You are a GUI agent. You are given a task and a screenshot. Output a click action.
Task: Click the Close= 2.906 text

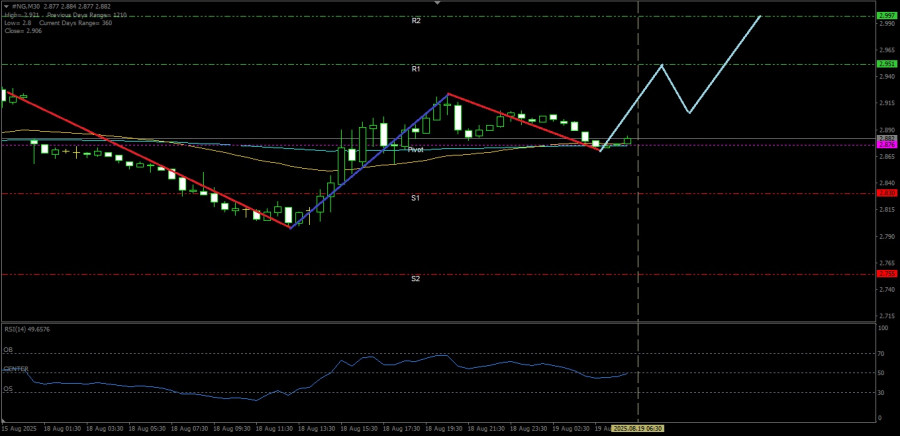22,30
